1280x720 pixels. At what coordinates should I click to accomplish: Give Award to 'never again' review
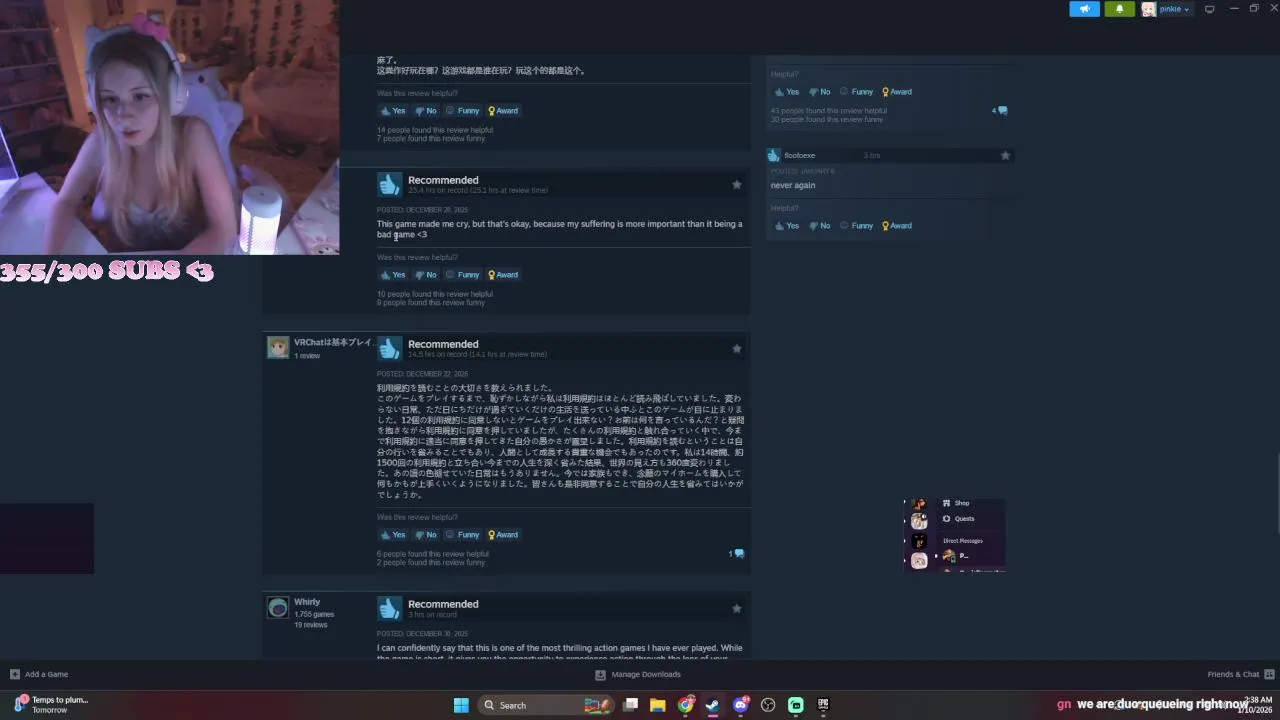(x=896, y=226)
